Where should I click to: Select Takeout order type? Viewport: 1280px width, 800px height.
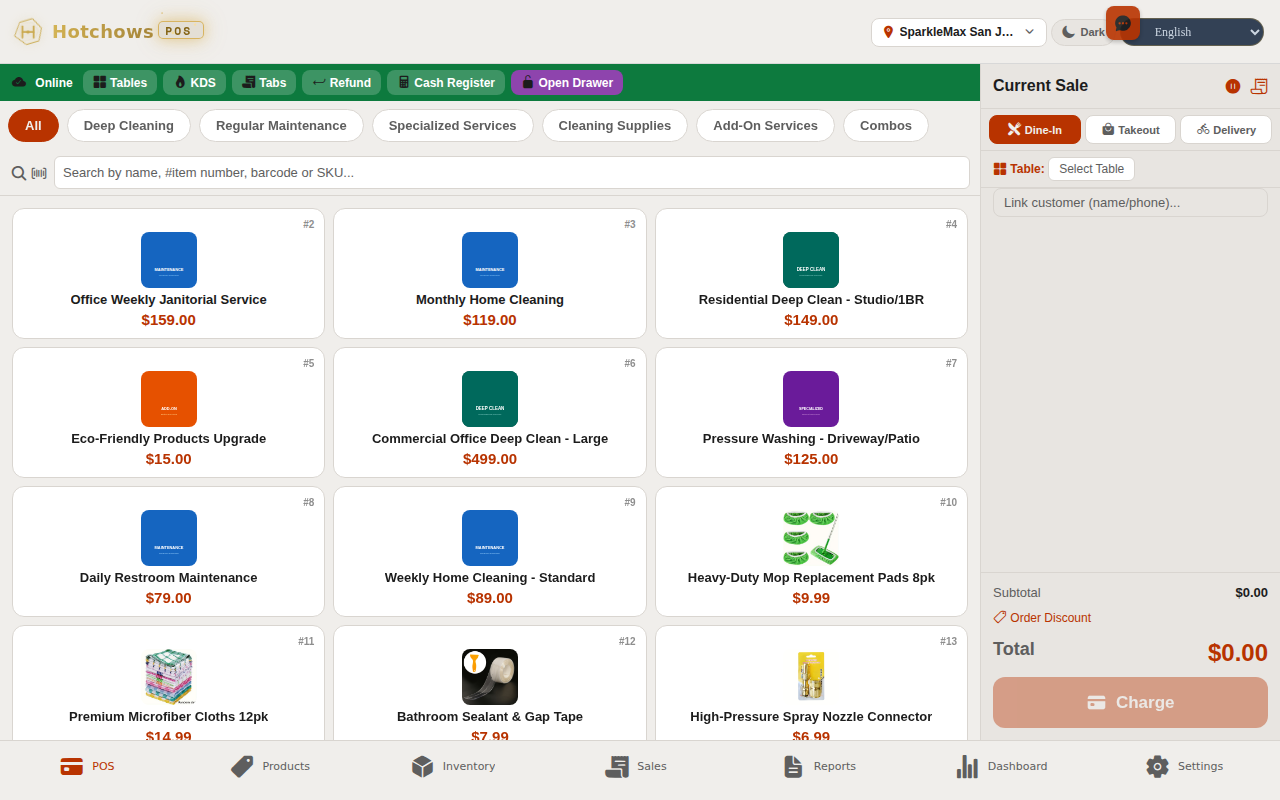tap(1130, 129)
